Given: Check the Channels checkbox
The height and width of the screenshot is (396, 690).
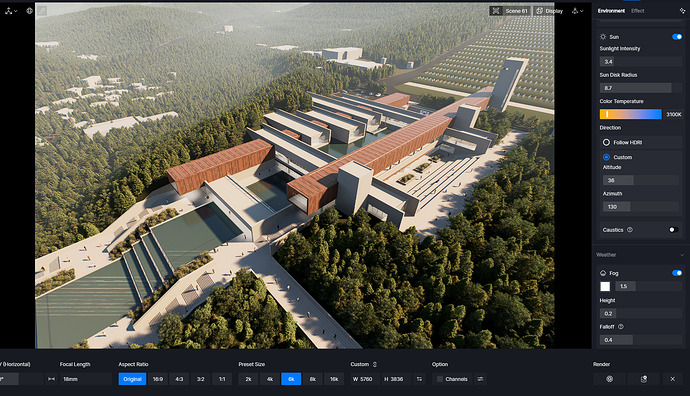Looking at the screenshot, I should click(440, 379).
